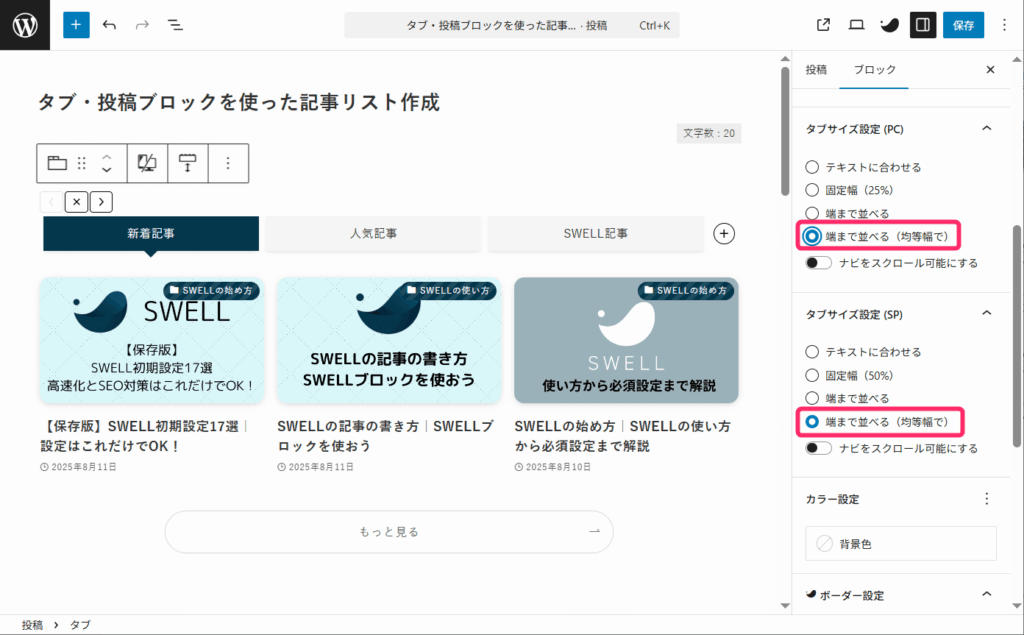Select PC 固定幅（25%） radio

(812, 190)
